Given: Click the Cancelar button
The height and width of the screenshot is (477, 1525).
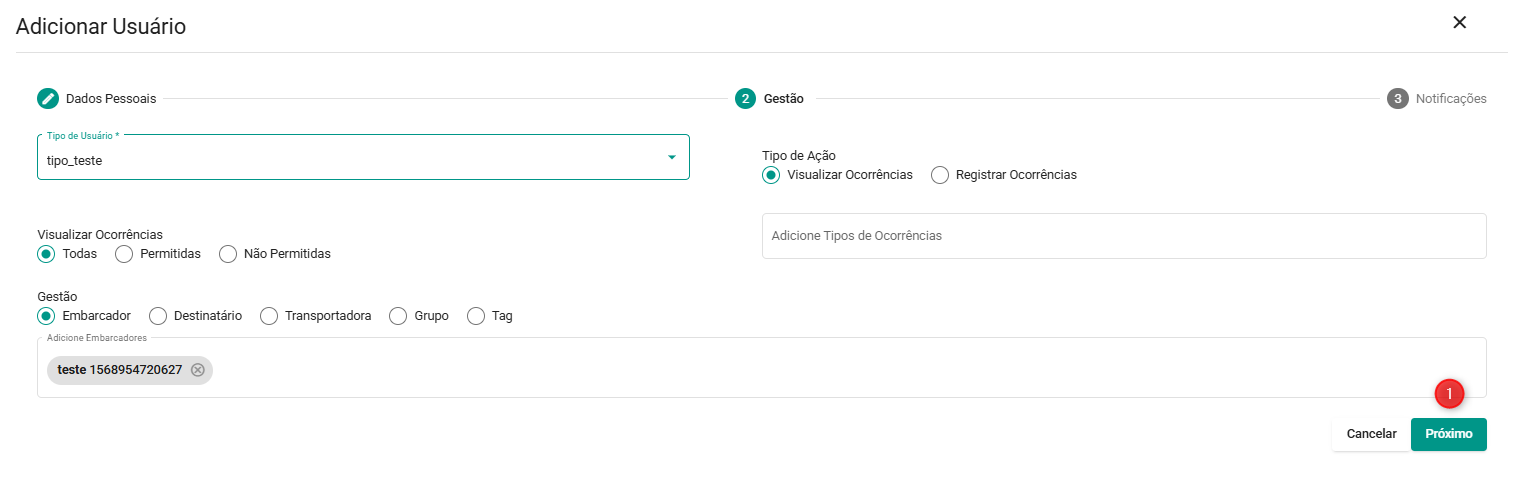Looking at the screenshot, I should (x=1371, y=434).
